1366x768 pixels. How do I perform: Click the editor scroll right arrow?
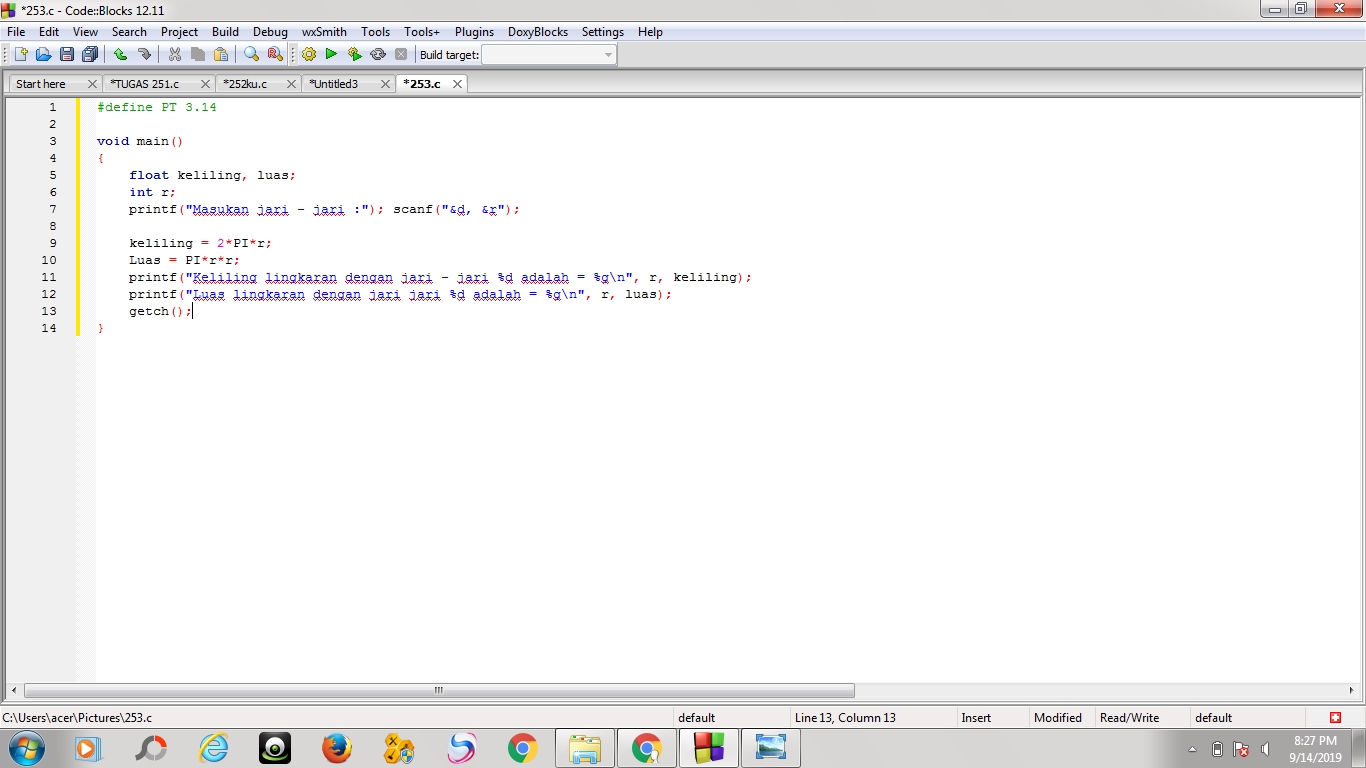click(x=1352, y=690)
